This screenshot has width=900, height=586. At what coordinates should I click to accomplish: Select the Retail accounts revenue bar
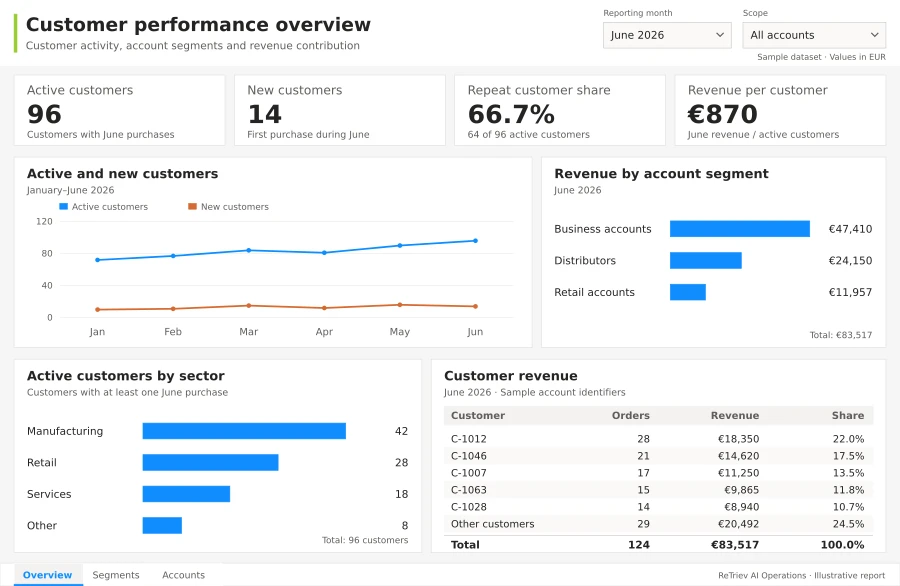point(688,292)
